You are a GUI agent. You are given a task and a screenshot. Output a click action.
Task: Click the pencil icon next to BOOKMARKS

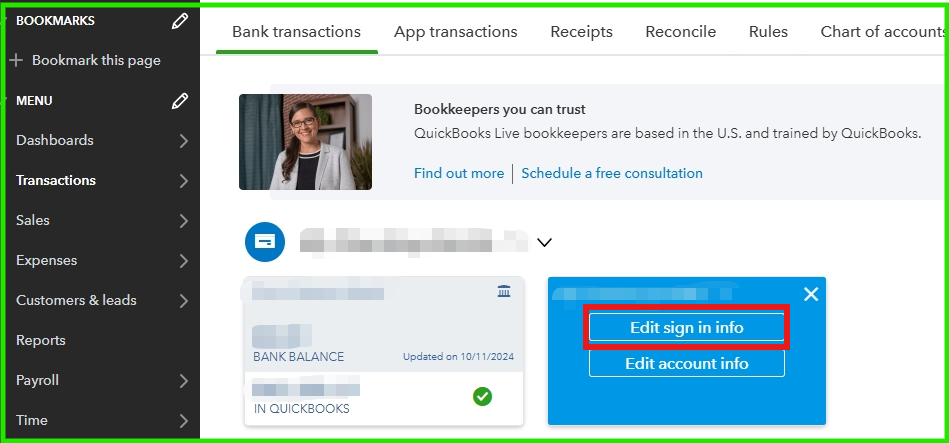(180, 22)
